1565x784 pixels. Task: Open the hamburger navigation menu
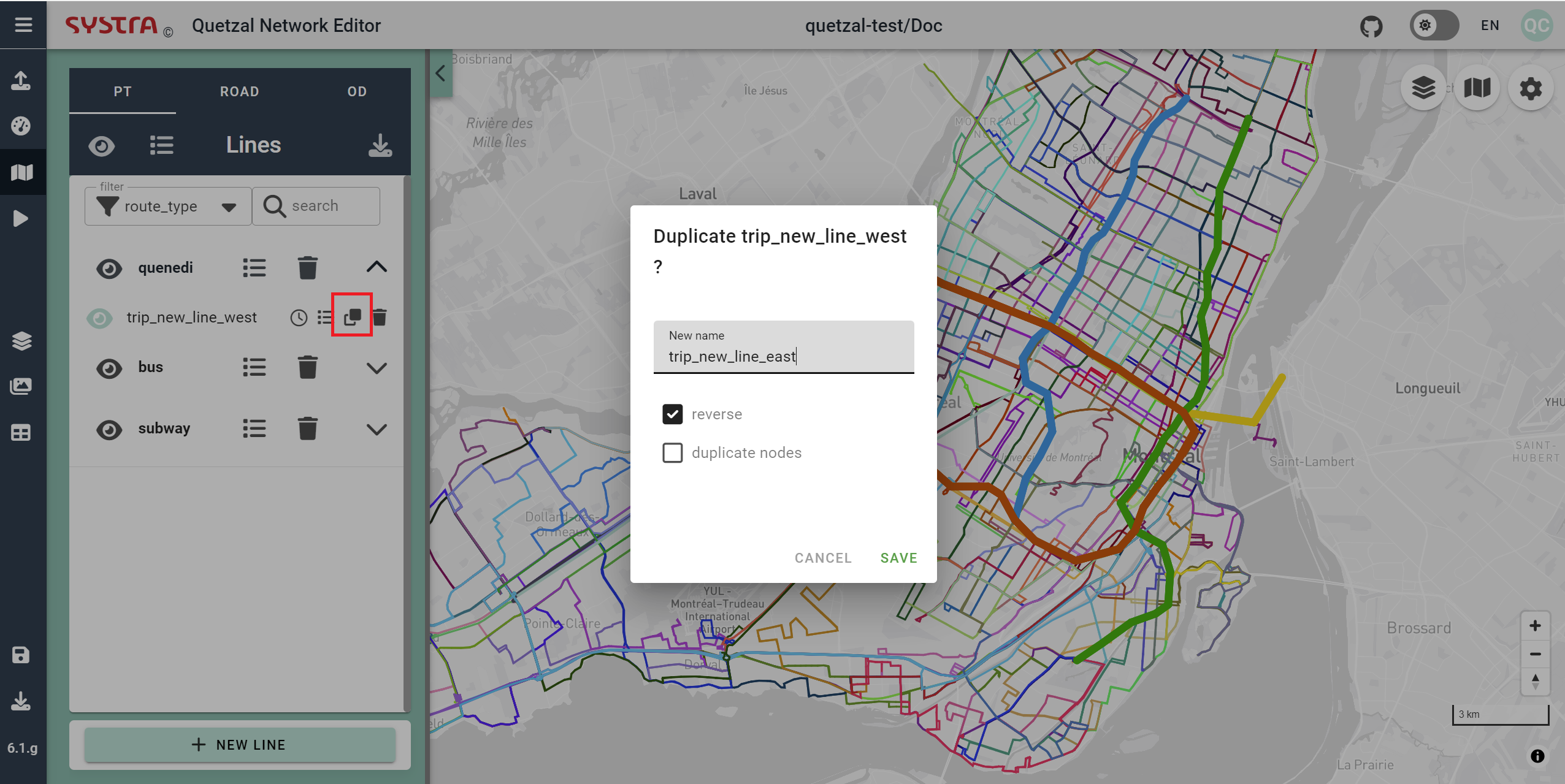[x=23, y=25]
